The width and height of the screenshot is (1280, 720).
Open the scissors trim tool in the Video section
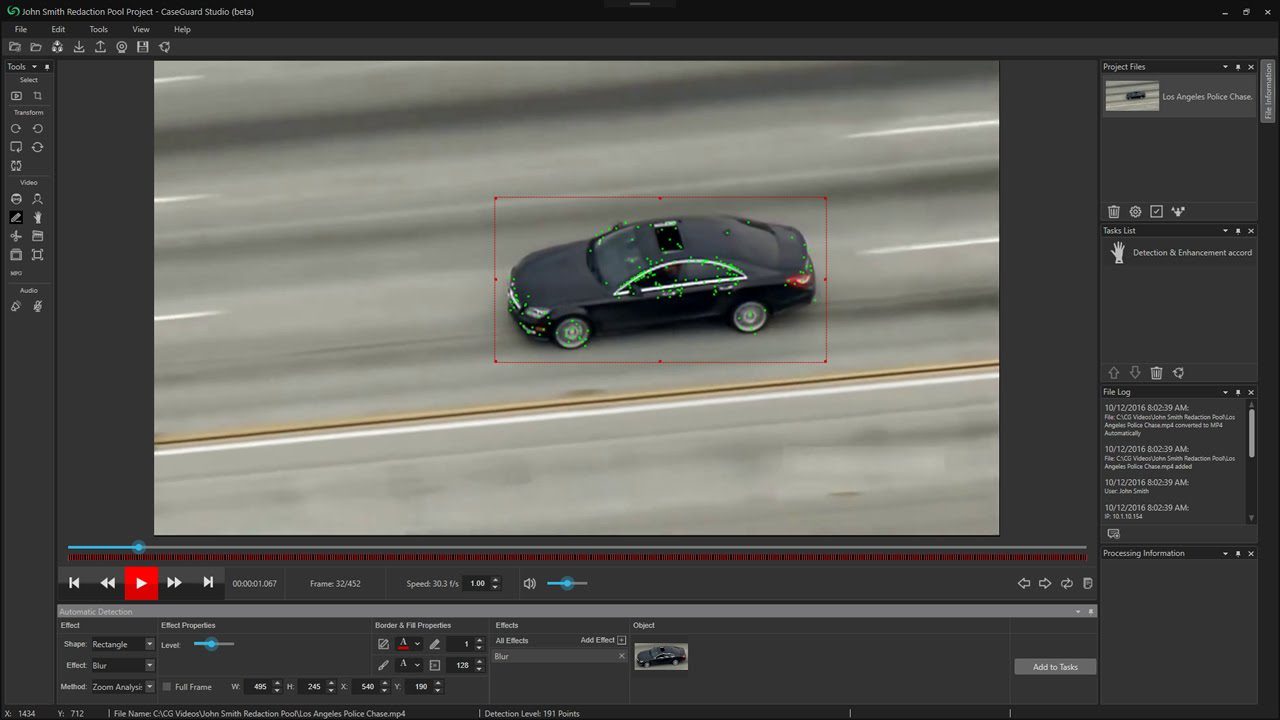tap(14, 237)
